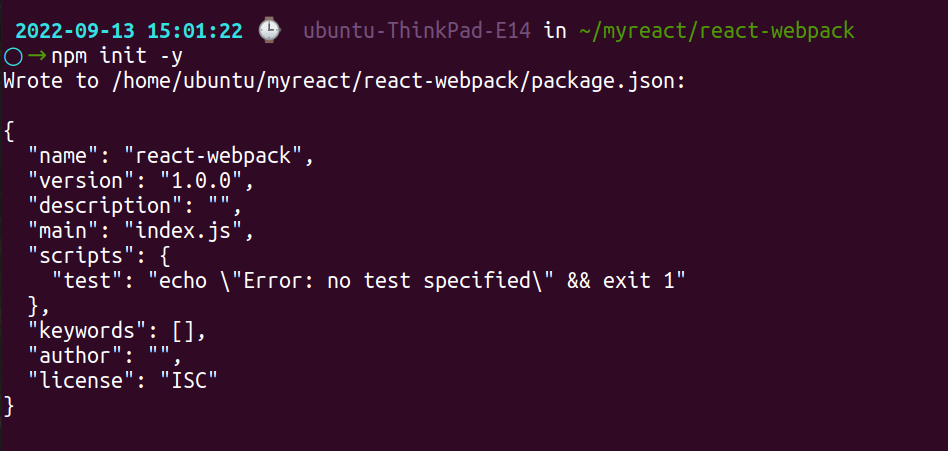Click the "test" script echo command
Image resolution: width=948 pixels, height=451 pixels.
(x=417, y=281)
